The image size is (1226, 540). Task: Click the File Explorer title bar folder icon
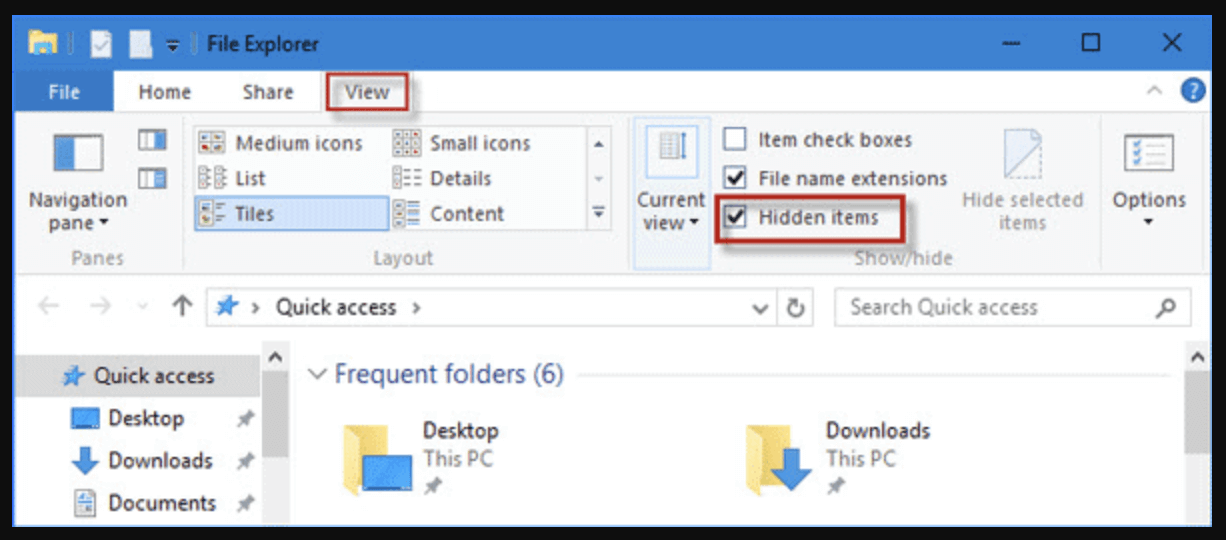42,43
